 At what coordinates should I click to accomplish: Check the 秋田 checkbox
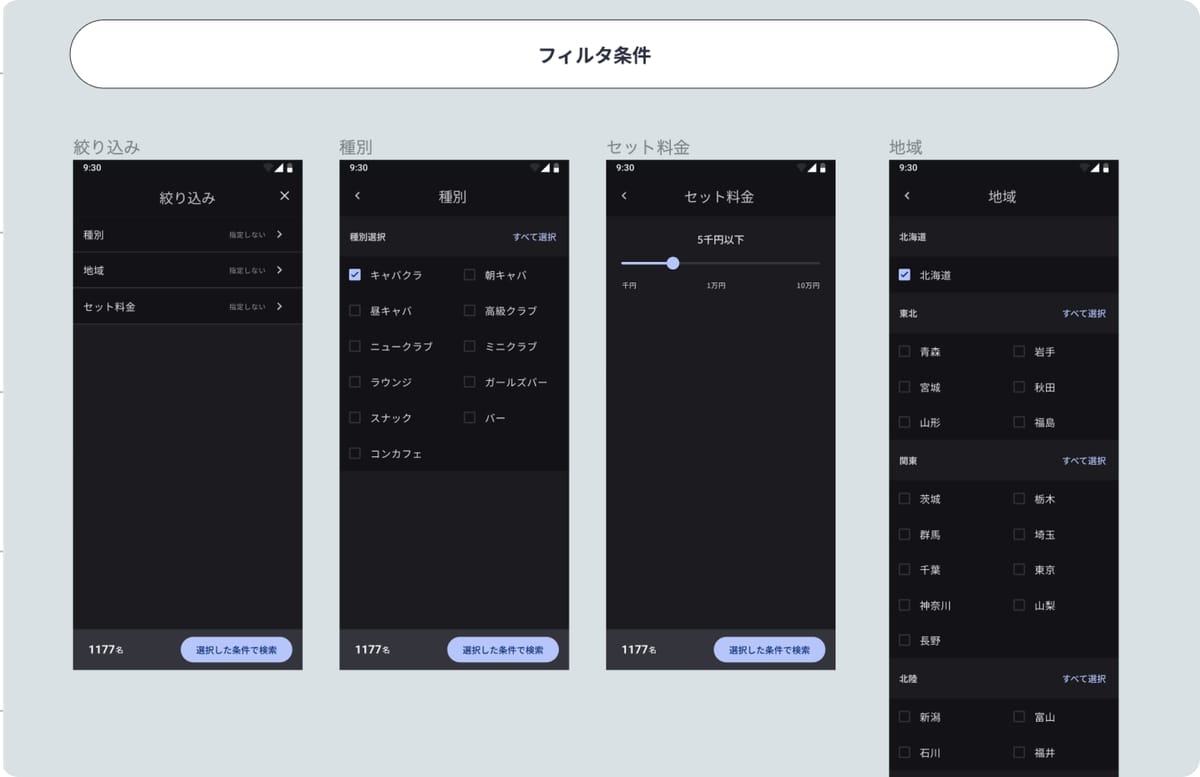click(x=1019, y=387)
